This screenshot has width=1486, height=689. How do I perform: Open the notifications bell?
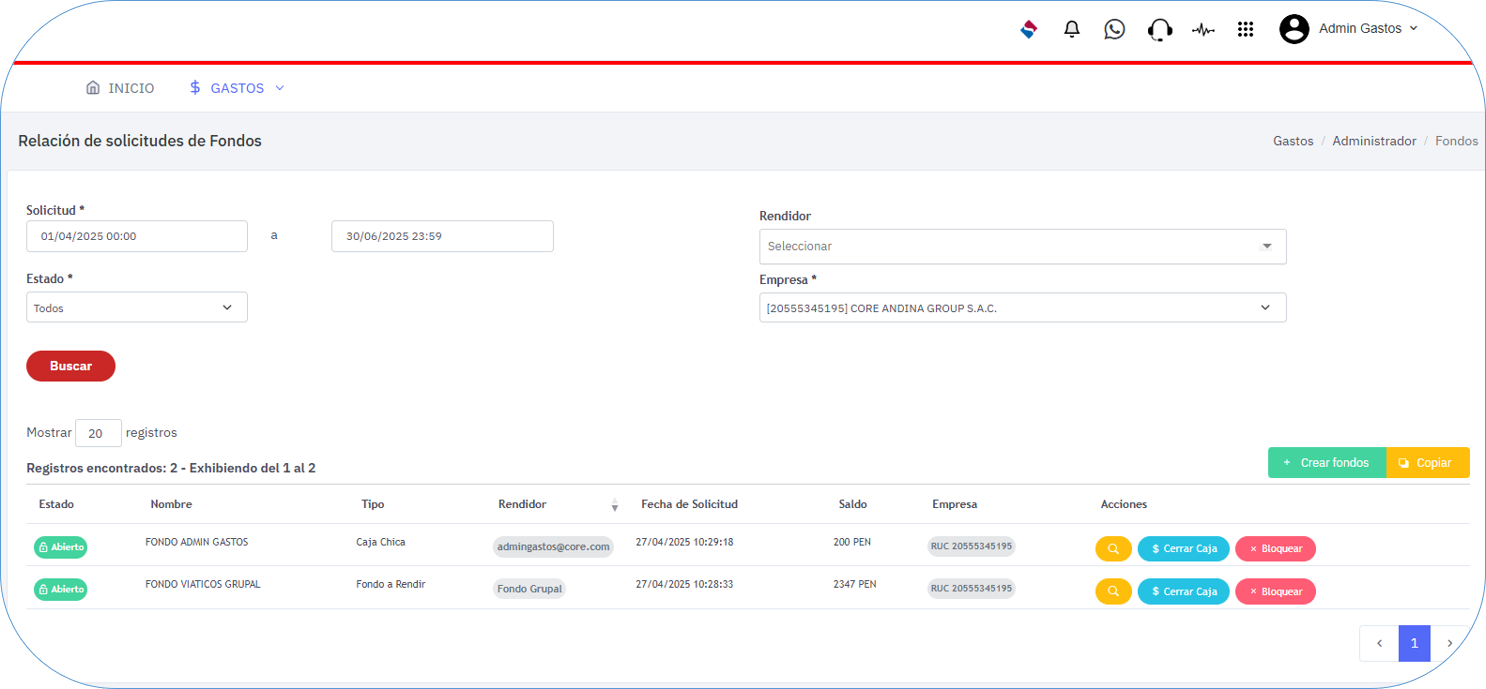1072,29
